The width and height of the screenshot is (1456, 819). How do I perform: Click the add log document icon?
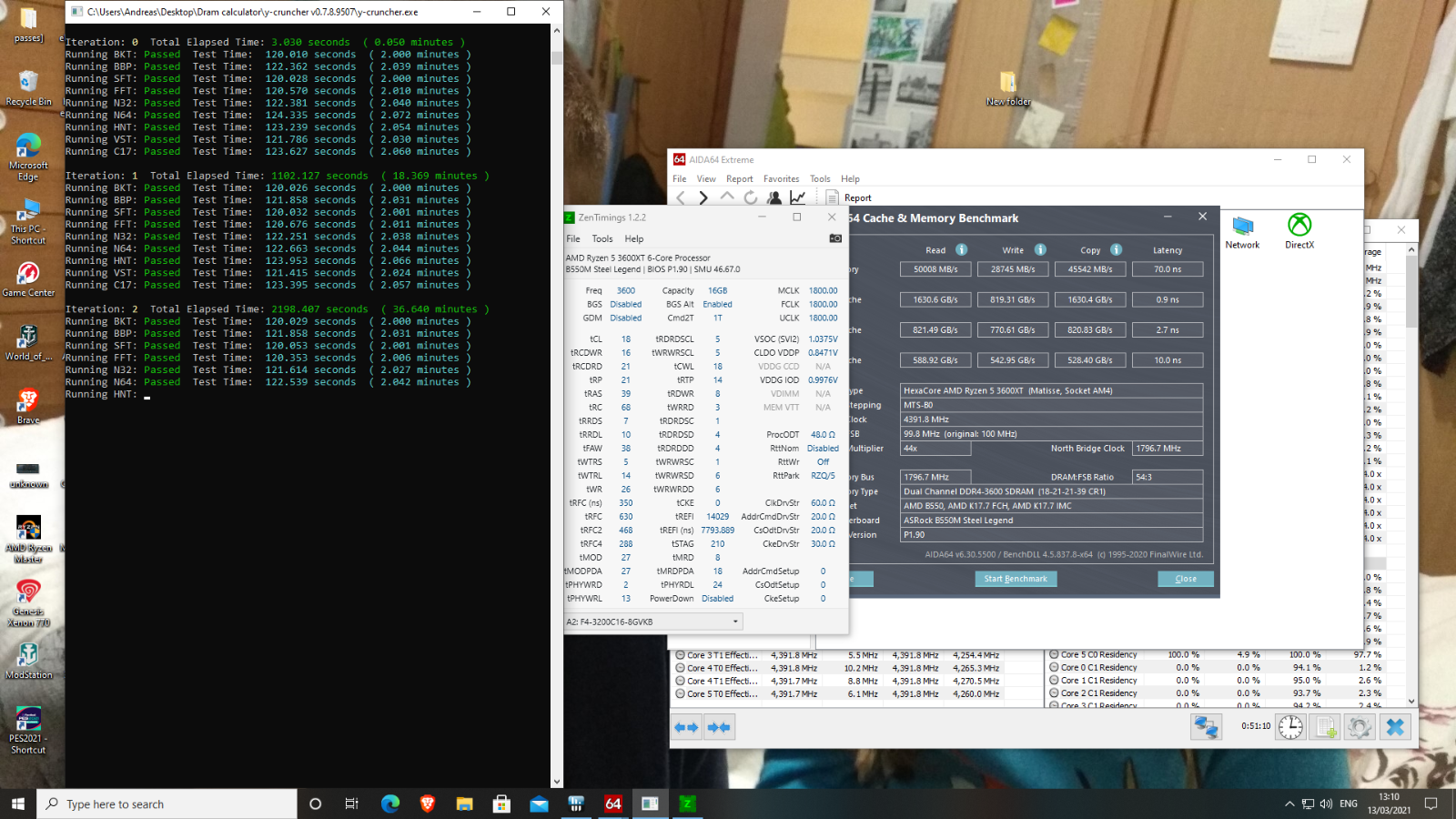(1325, 727)
